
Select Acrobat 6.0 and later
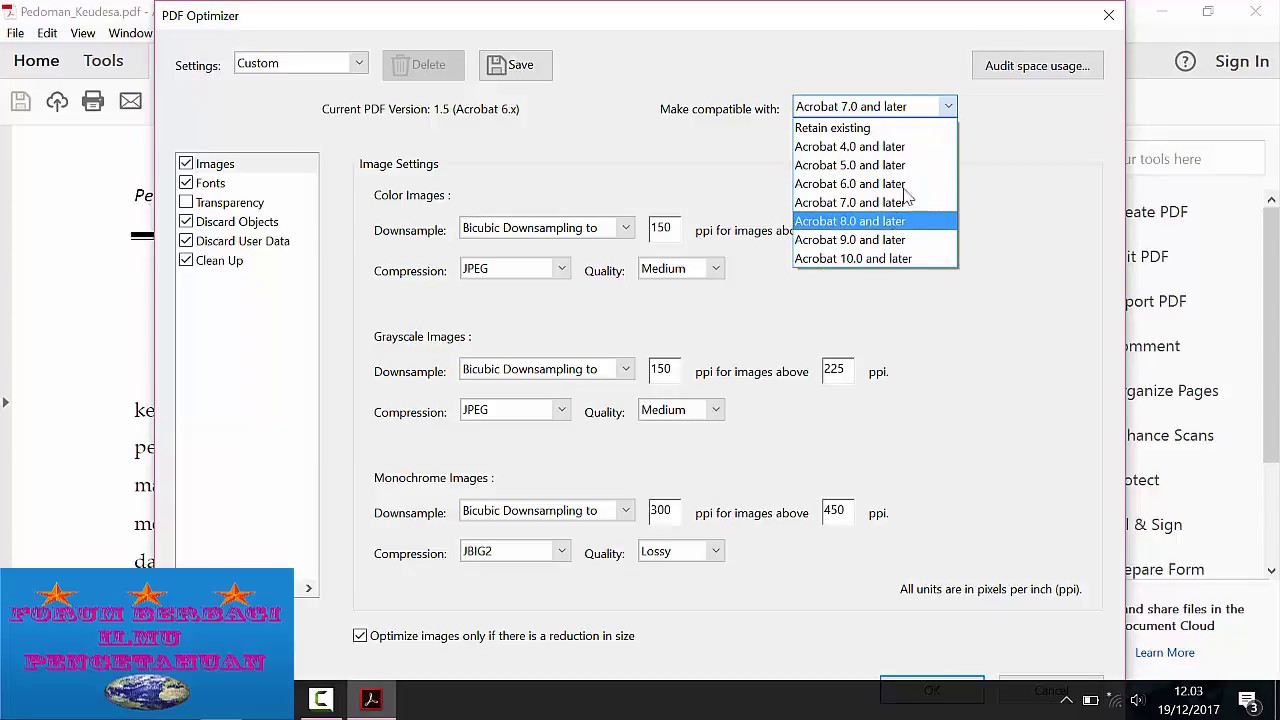(x=875, y=184)
